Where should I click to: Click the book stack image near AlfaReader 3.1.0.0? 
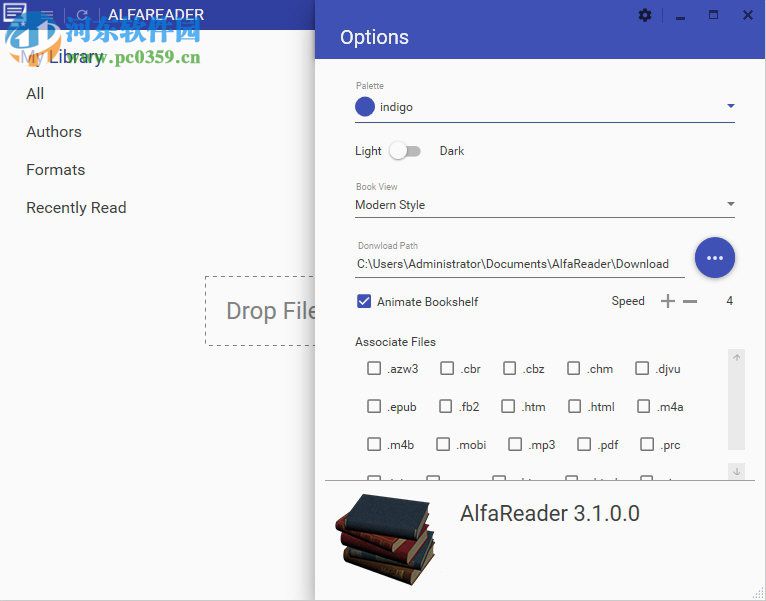point(384,539)
